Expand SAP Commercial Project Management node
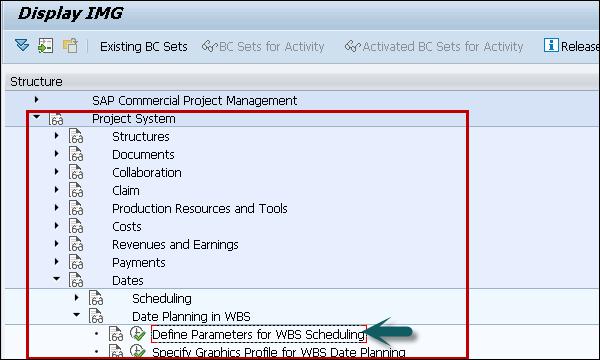 point(36,100)
